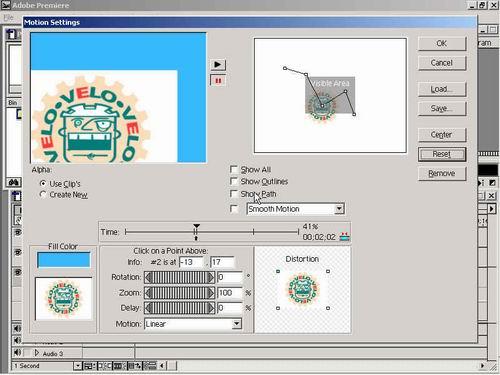Click the binoculars find icon
The image size is (500, 375).
click(x=14, y=182)
